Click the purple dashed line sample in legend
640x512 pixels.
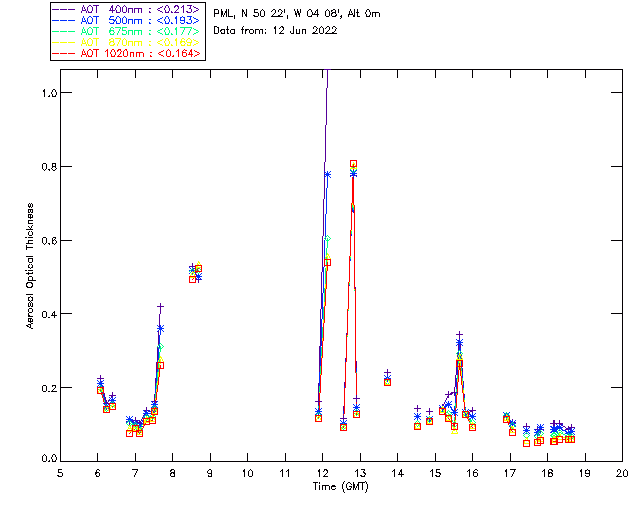64,9
